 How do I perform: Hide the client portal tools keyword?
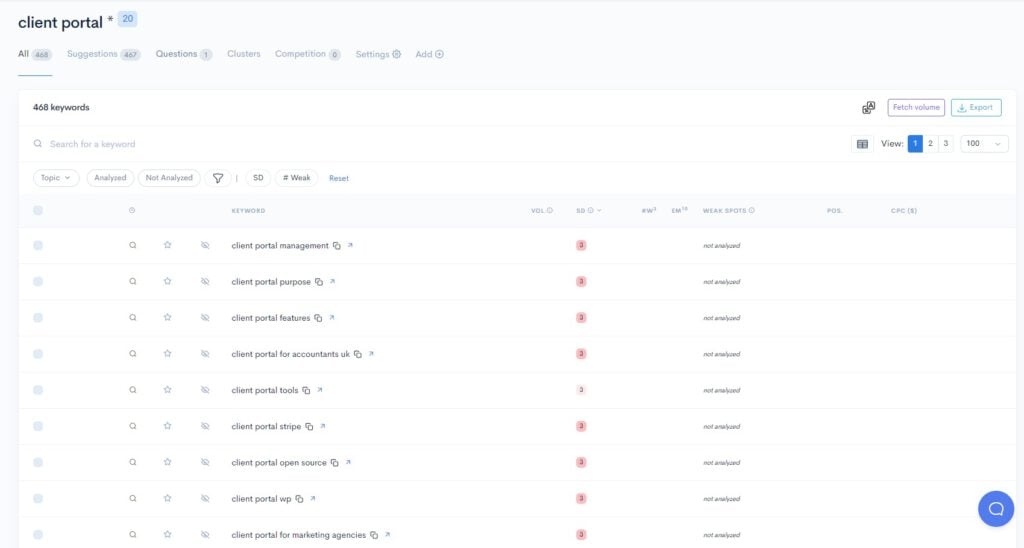click(204, 390)
